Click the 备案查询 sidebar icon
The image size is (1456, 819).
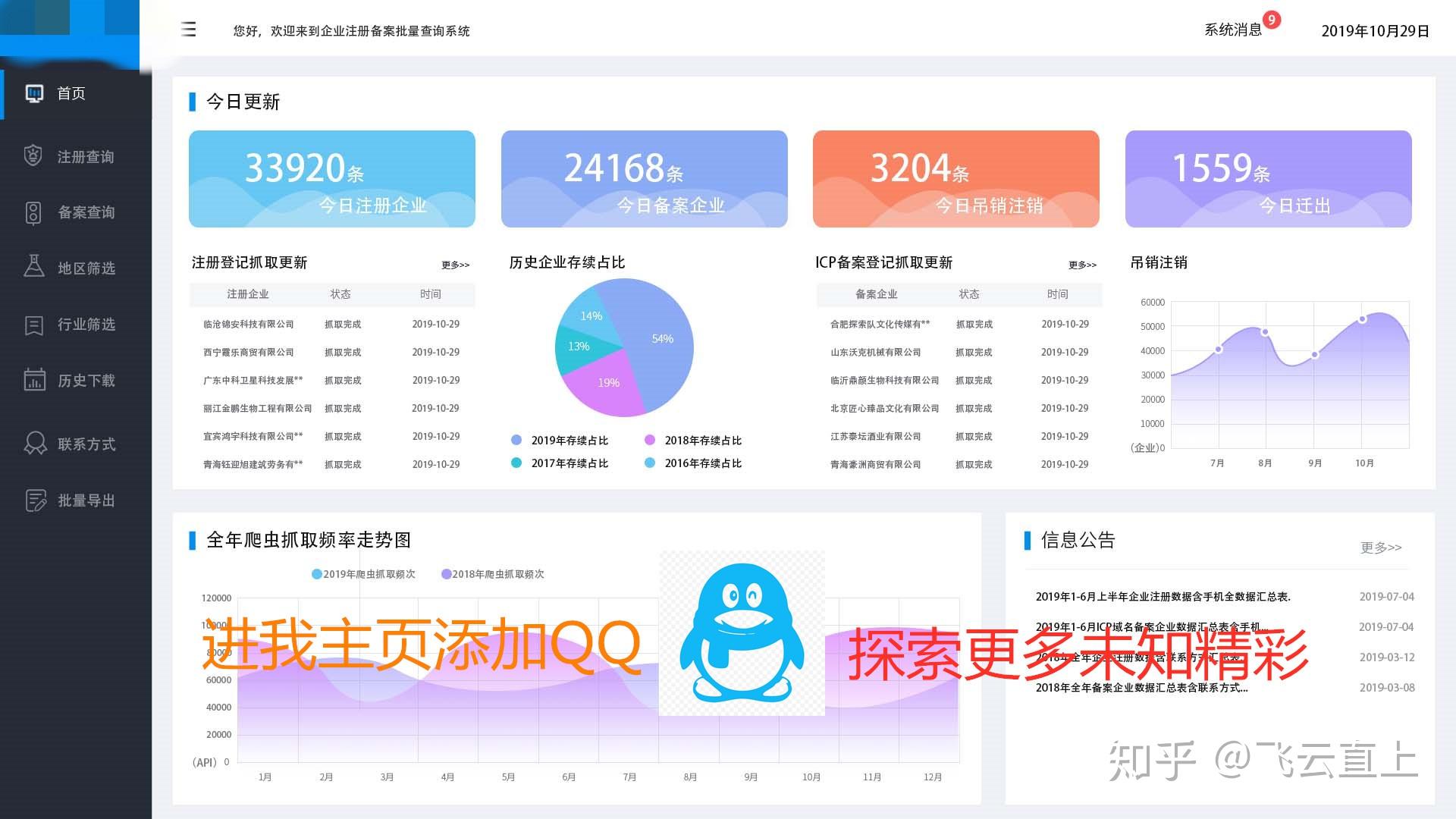coord(33,212)
